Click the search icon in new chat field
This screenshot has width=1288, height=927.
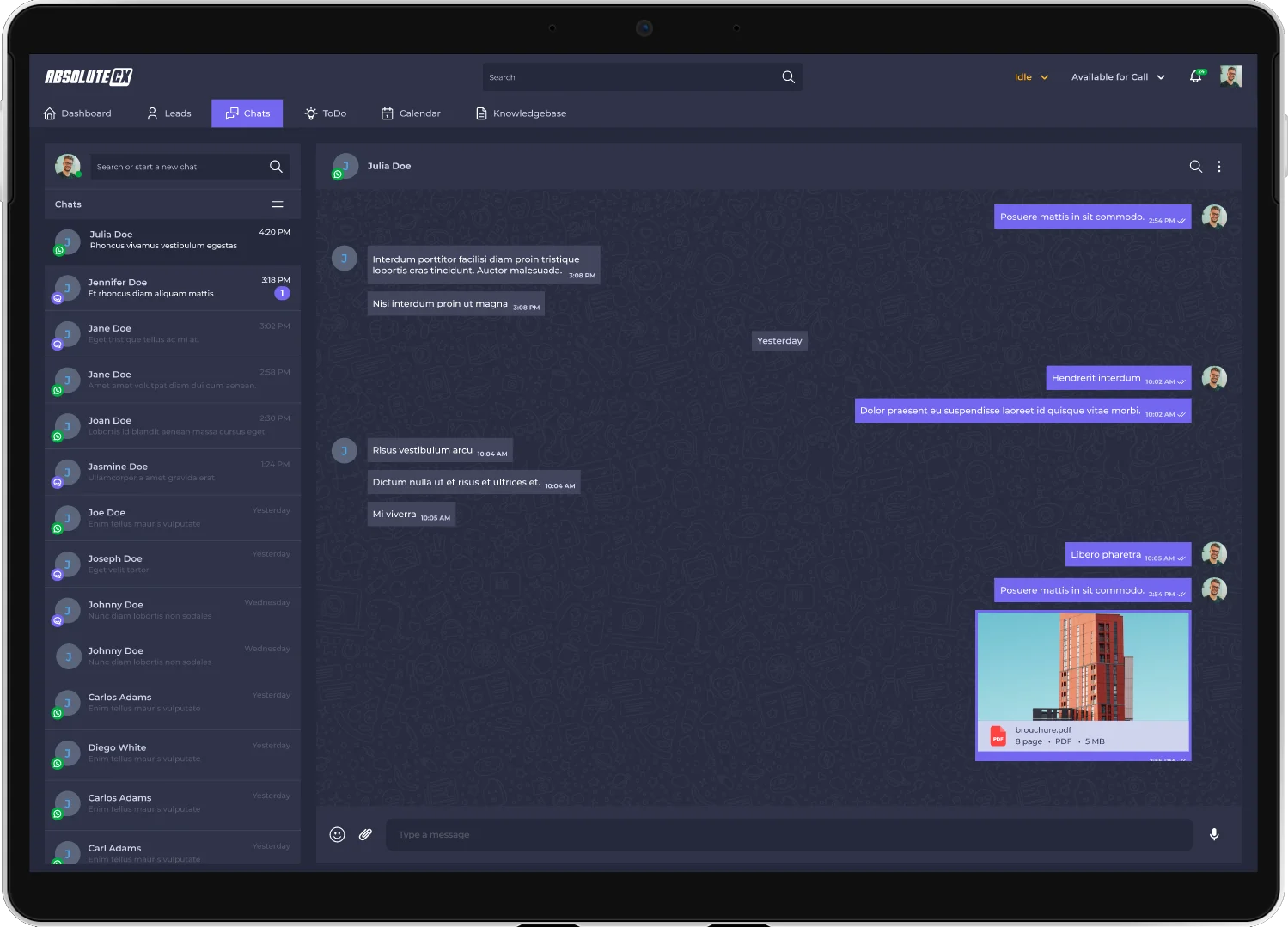click(x=276, y=167)
